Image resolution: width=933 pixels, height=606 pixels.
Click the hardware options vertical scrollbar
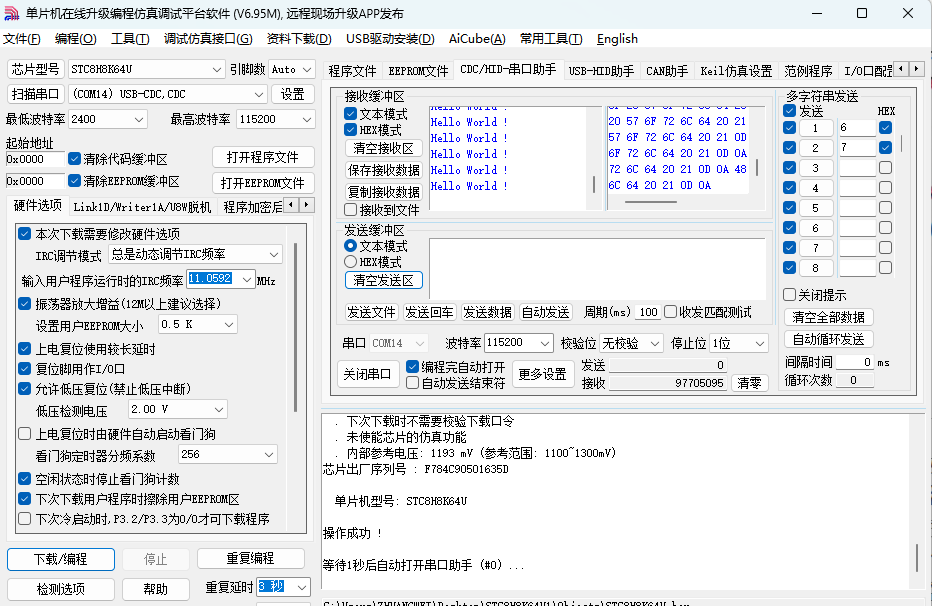(295, 320)
